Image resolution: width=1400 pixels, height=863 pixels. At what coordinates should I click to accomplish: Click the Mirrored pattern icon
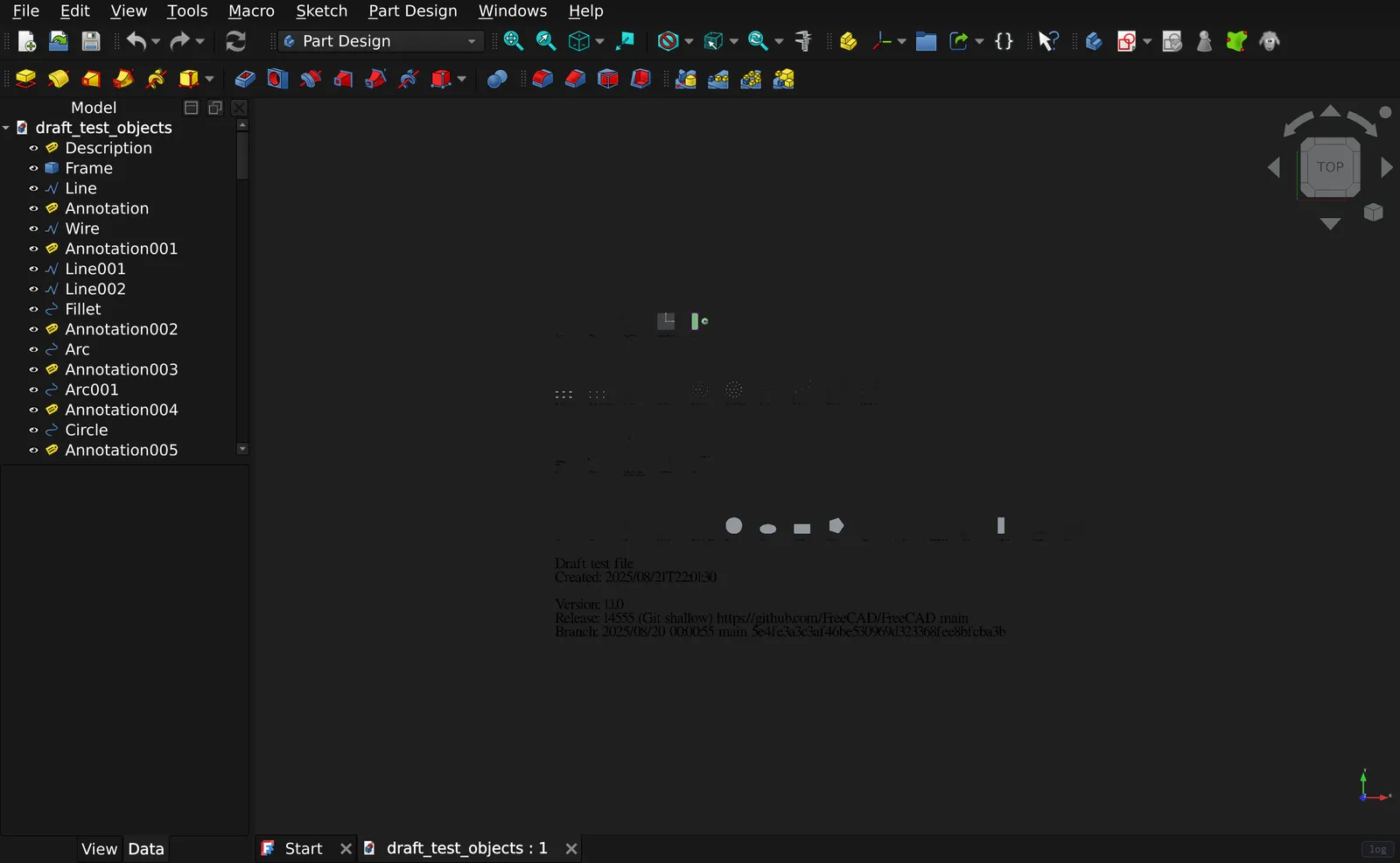(x=685, y=79)
